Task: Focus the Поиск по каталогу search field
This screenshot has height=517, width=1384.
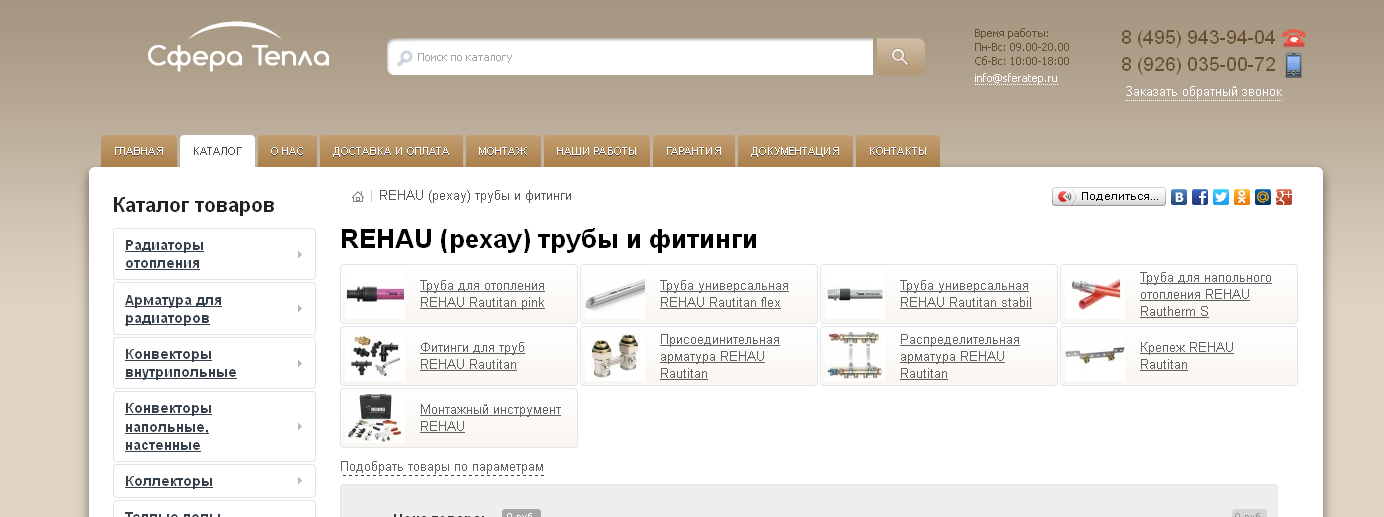Action: [631, 57]
